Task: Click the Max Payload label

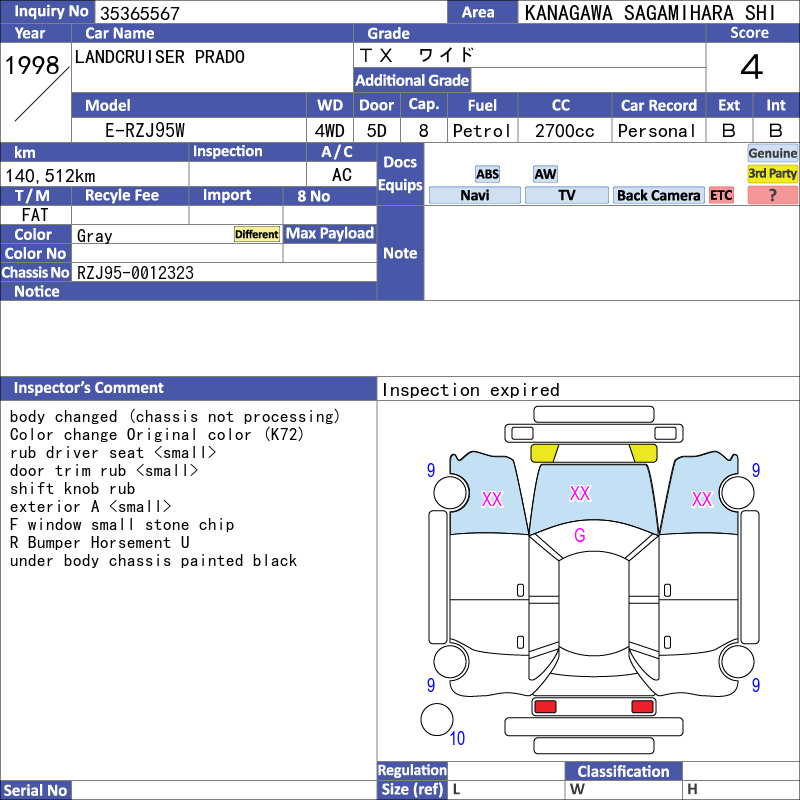Action: click(x=330, y=234)
